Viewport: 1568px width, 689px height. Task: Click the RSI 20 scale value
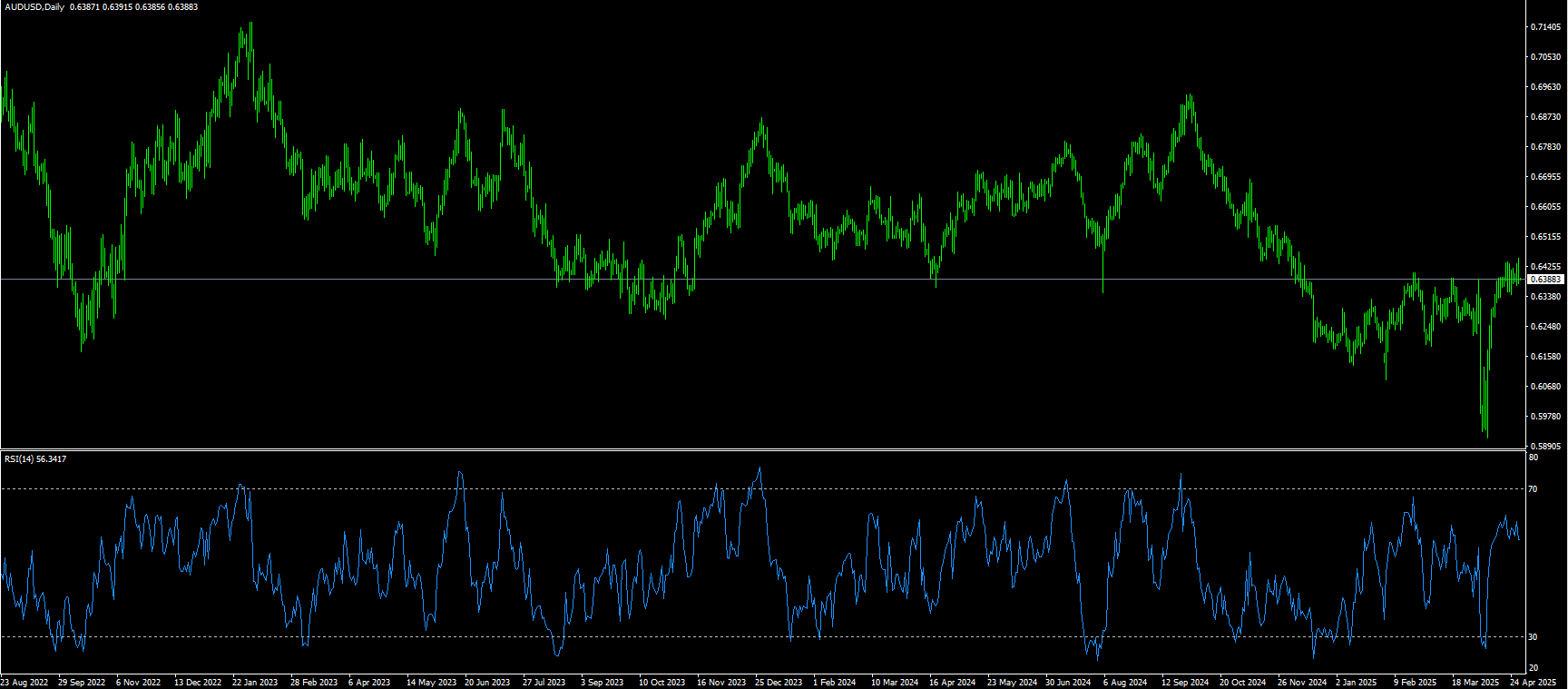(x=1533, y=668)
